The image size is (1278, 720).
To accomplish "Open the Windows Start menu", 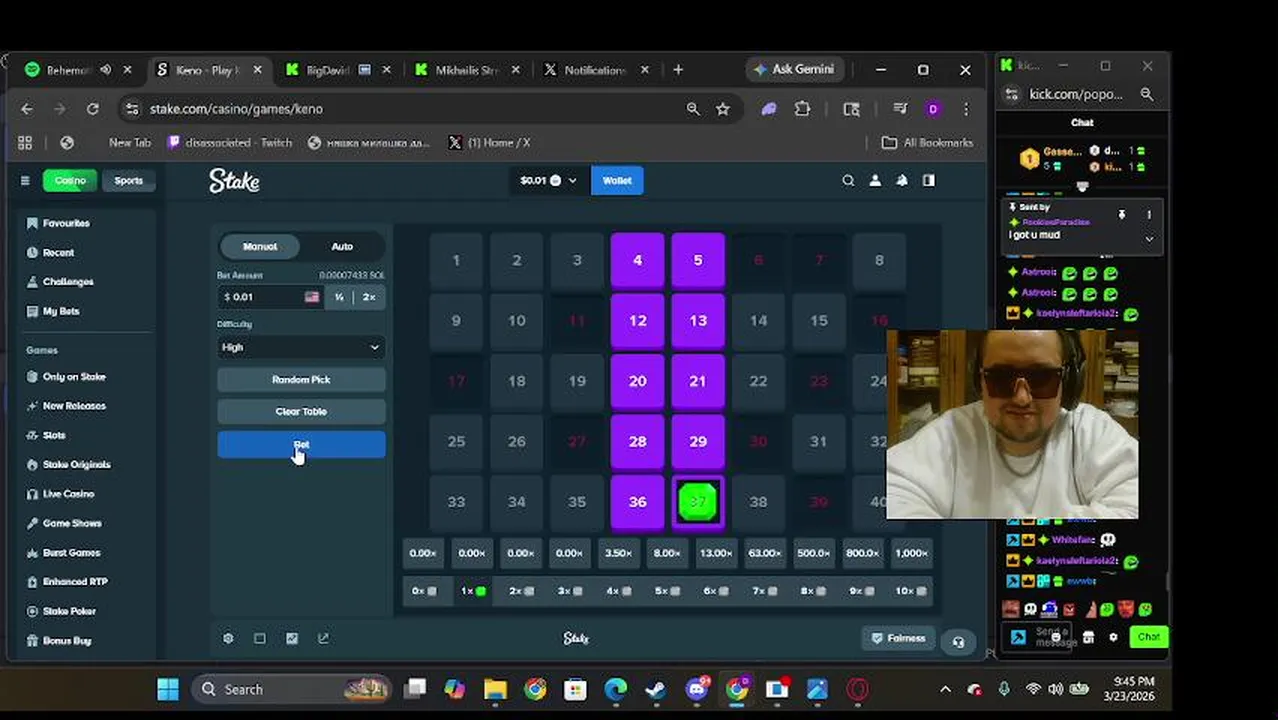I will click(168, 689).
